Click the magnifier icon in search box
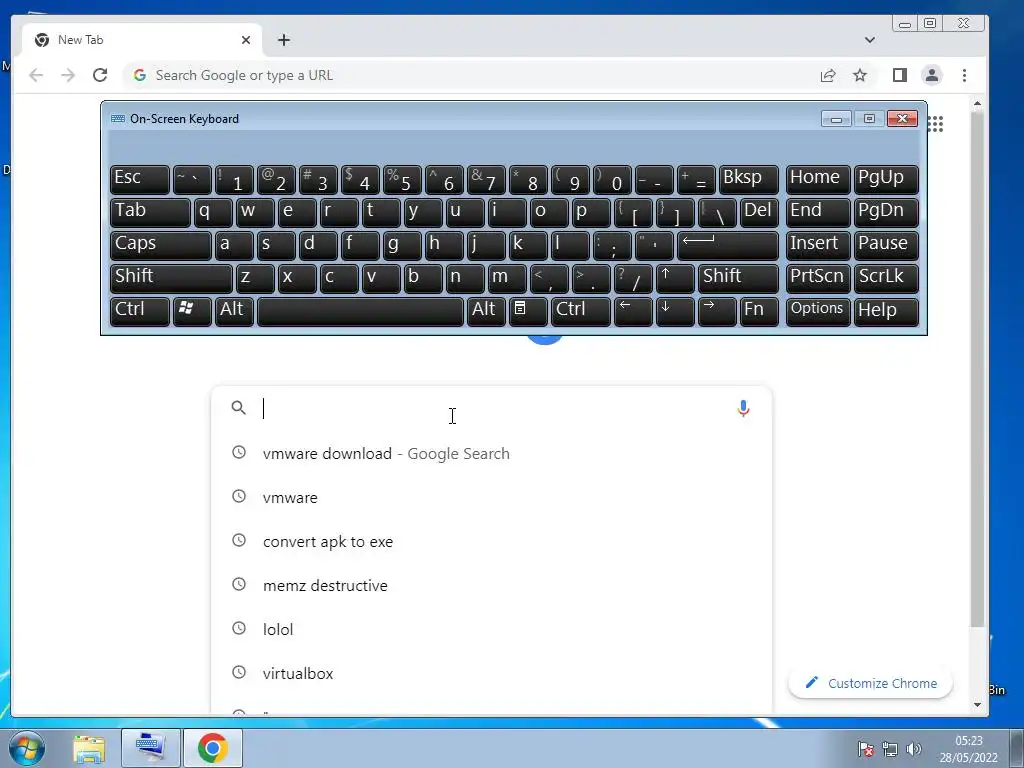Image resolution: width=1024 pixels, height=768 pixels. tap(238, 408)
